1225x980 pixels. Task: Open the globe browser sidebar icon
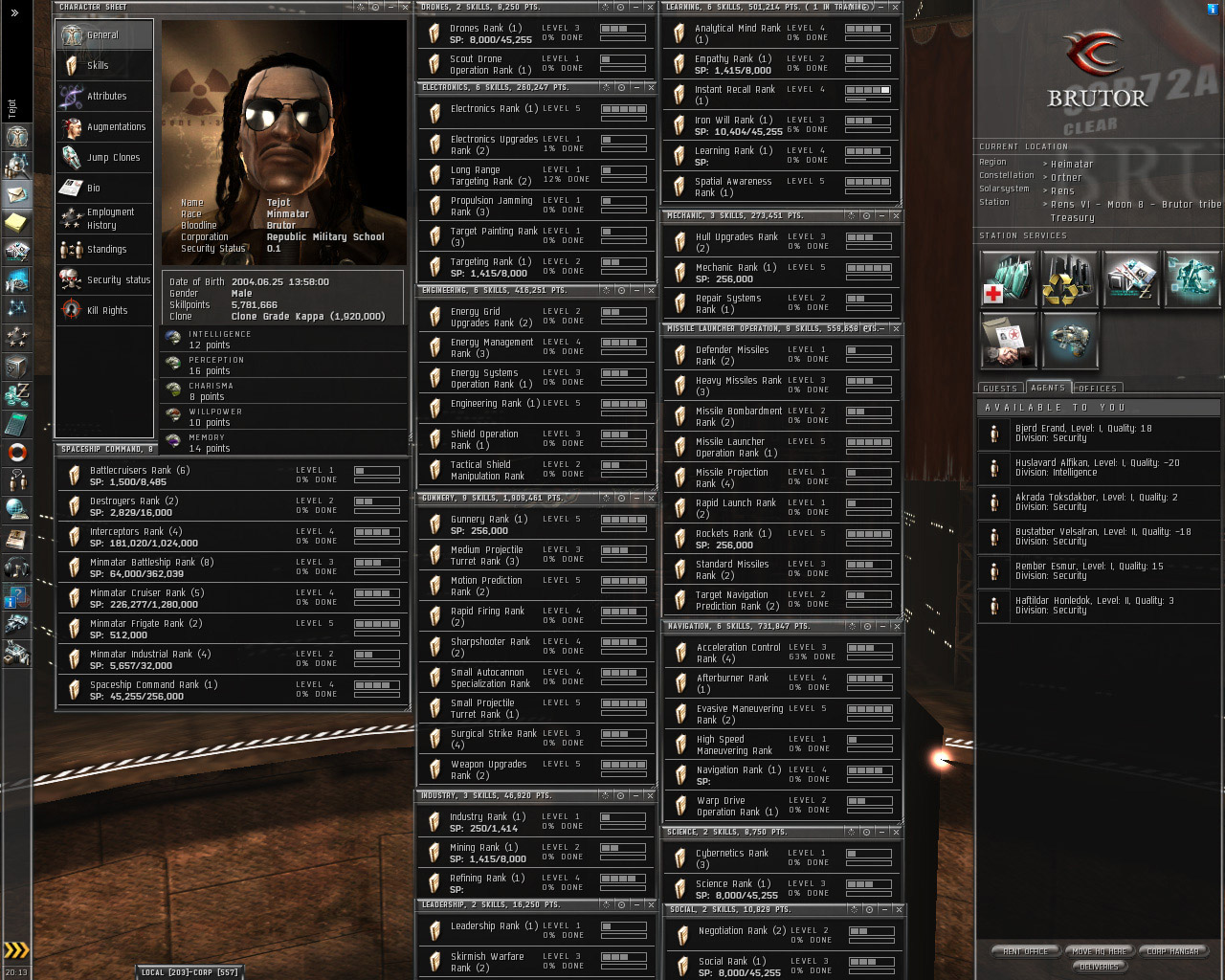pyautogui.click(x=16, y=509)
